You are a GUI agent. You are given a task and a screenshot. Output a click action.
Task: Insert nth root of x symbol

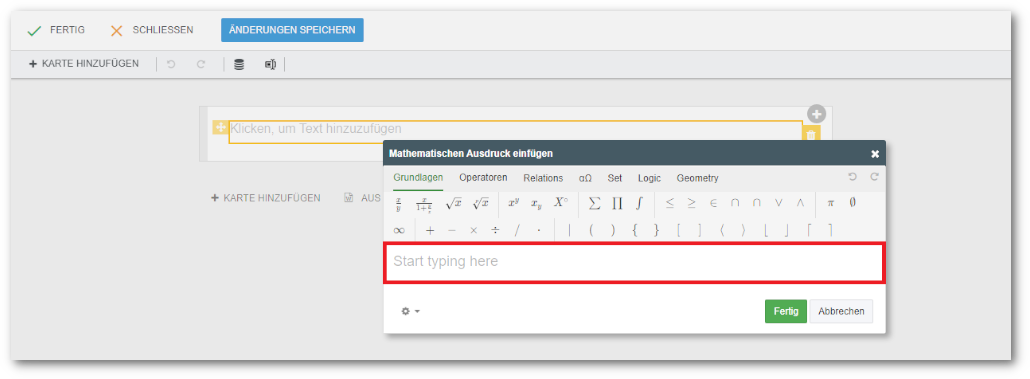click(x=480, y=203)
